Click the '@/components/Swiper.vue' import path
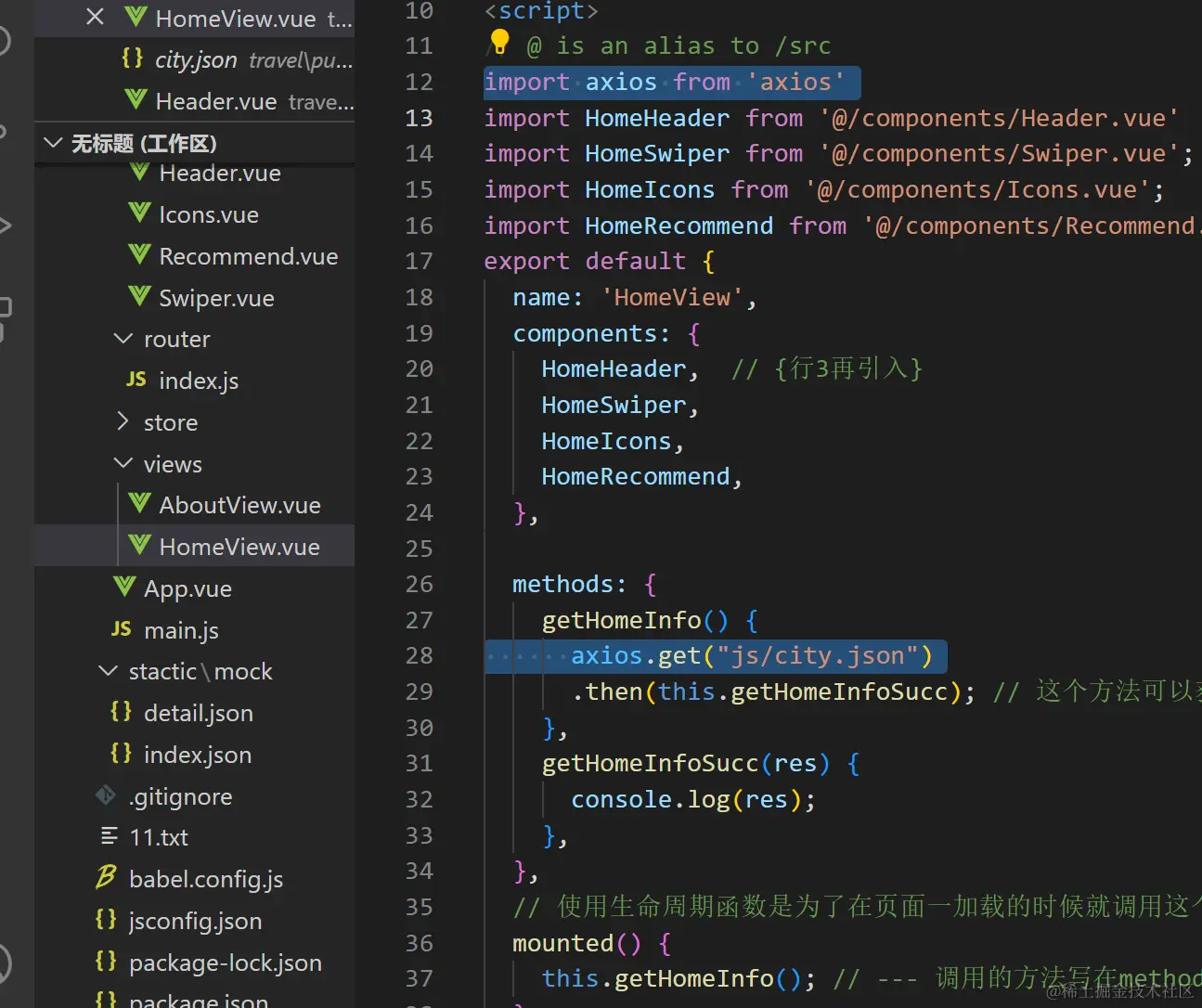Screen dimensions: 1202x1008 pyautogui.click(x=999, y=153)
